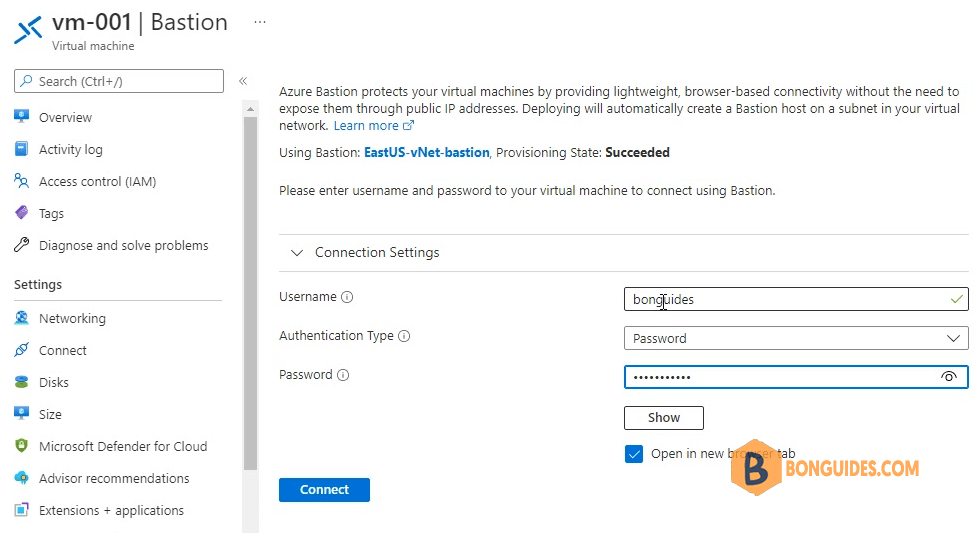Click the Show button
The width and height of the screenshot is (980, 533).
663,417
